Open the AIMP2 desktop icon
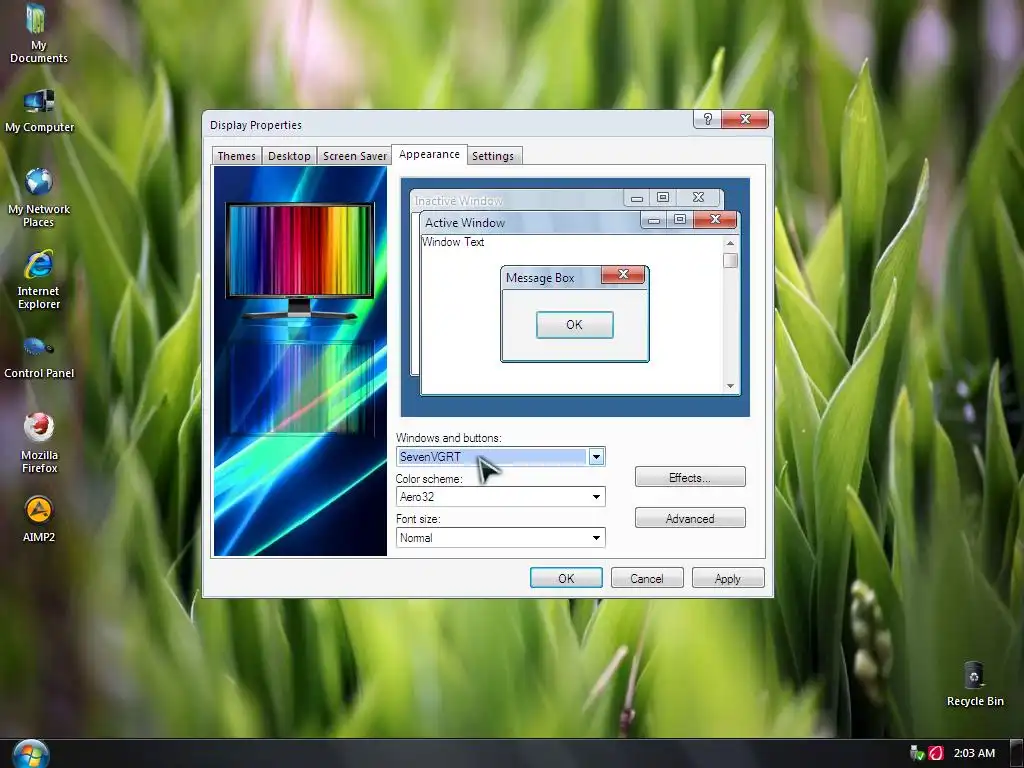This screenshot has width=1024, height=768. [39, 520]
